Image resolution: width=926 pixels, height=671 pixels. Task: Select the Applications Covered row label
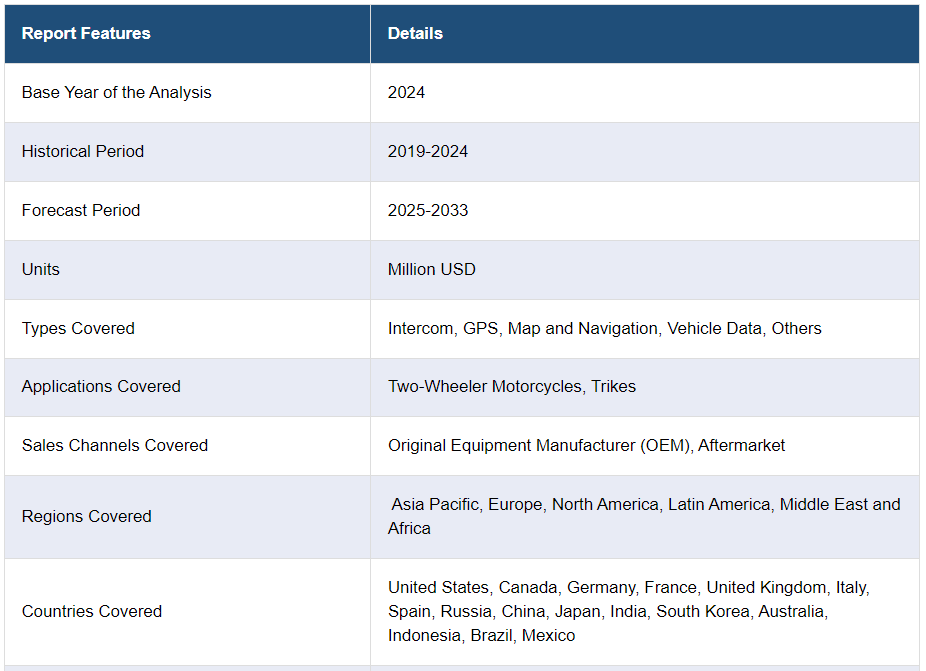pyautogui.click(x=101, y=386)
